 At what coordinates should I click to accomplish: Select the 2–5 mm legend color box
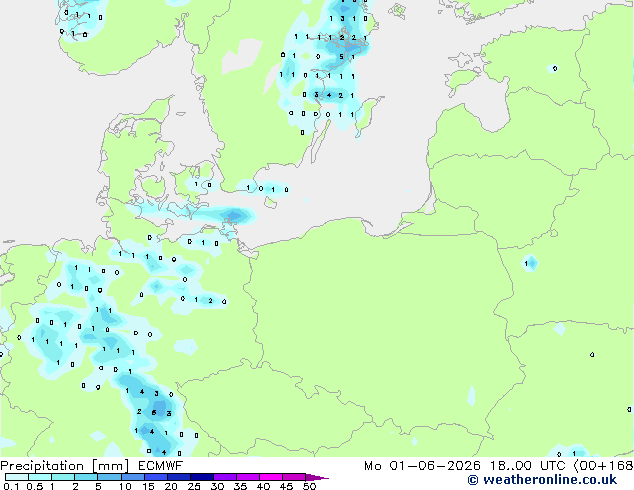(x=86, y=477)
